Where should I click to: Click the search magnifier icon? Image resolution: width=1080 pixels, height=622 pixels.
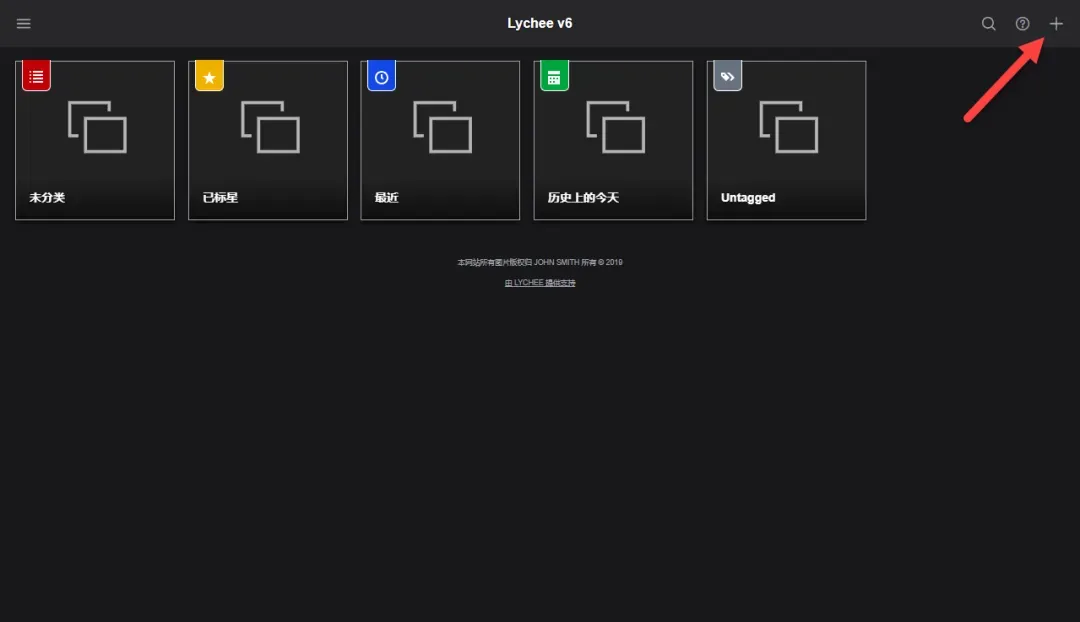click(x=988, y=24)
